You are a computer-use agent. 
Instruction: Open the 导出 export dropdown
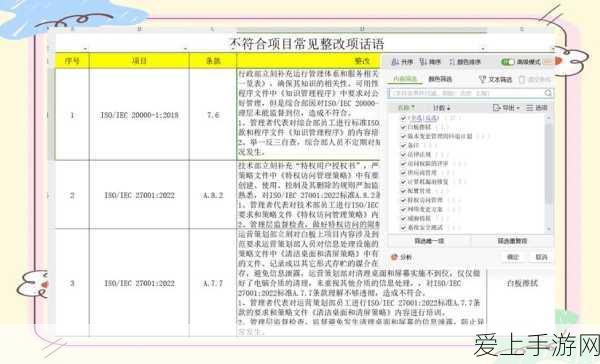506,108
